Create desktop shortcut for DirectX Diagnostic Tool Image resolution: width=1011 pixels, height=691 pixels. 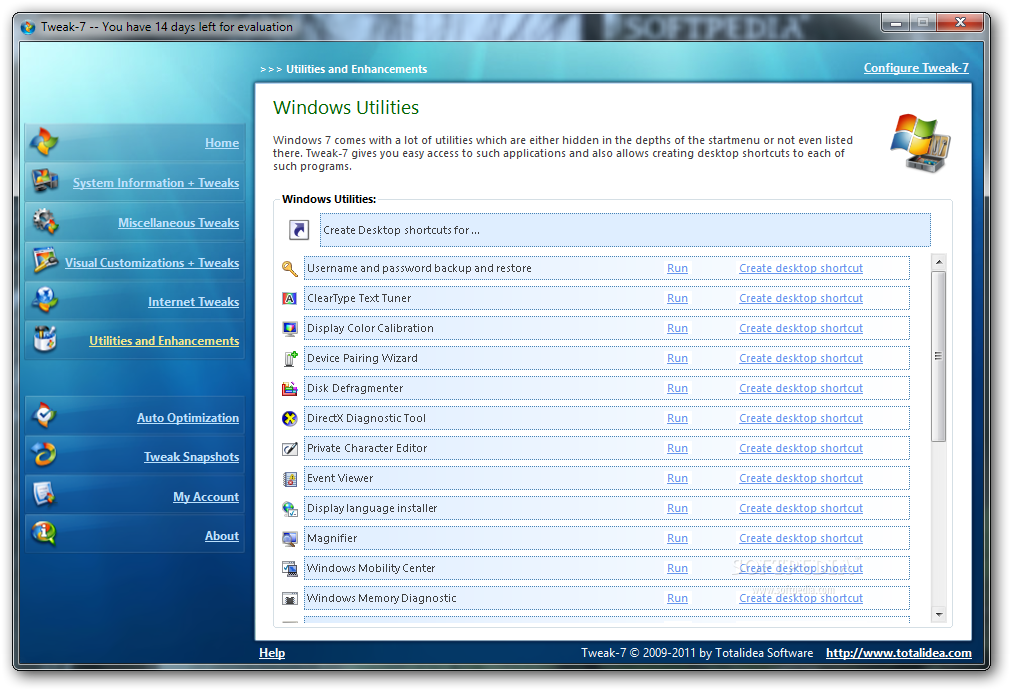click(x=800, y=418)
